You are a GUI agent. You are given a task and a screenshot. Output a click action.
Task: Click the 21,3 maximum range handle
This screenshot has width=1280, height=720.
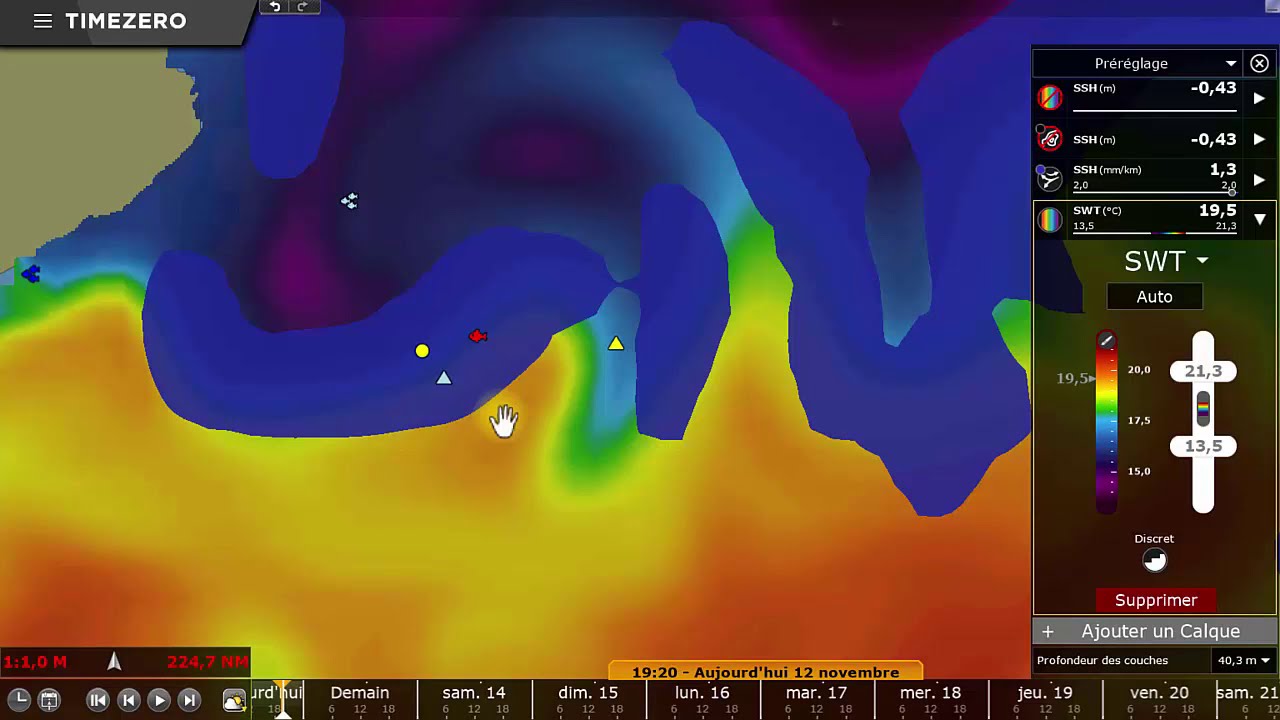click(x=1203, y=371)
